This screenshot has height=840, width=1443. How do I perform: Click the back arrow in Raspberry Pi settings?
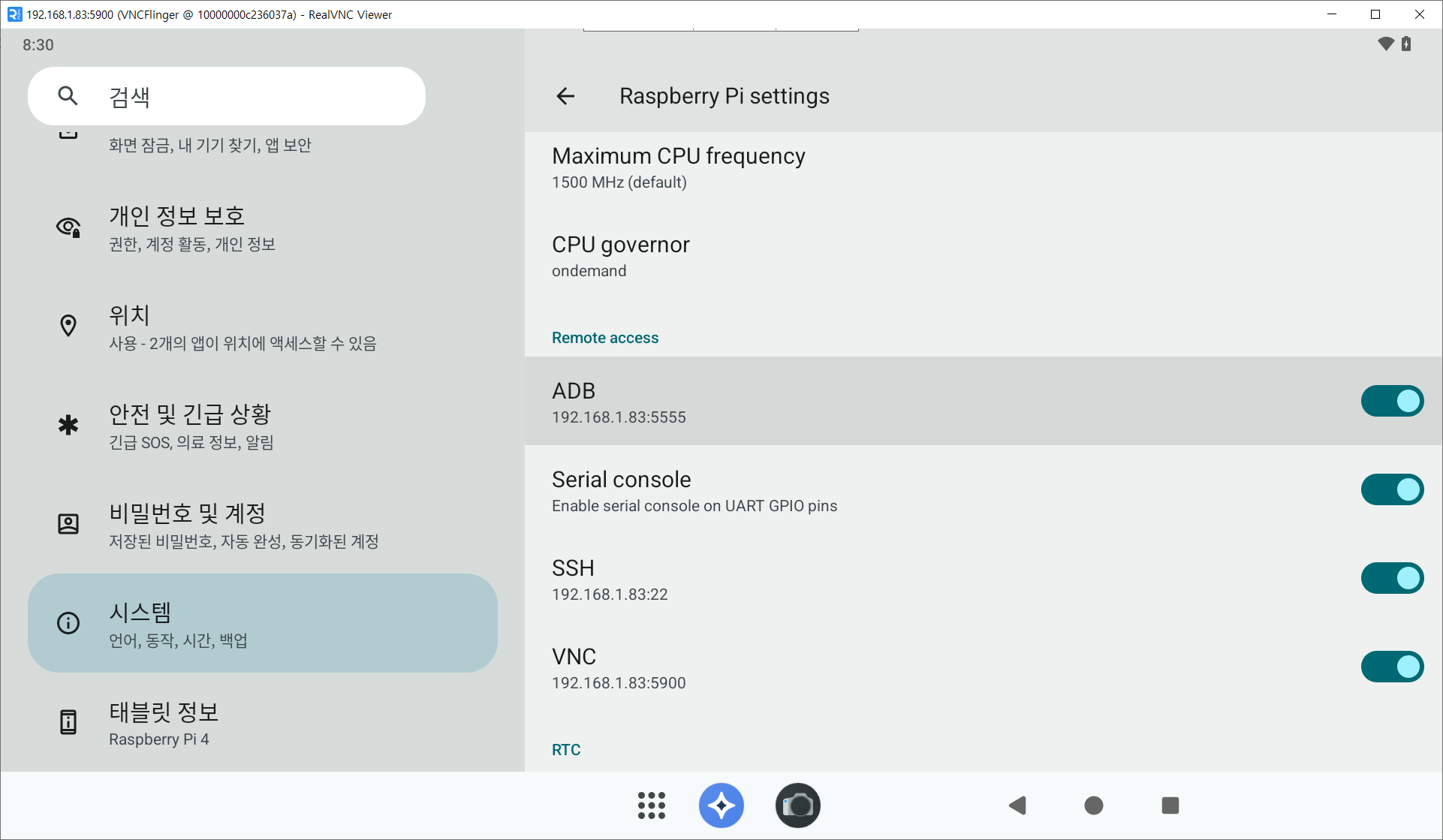[x=565, y=96]
